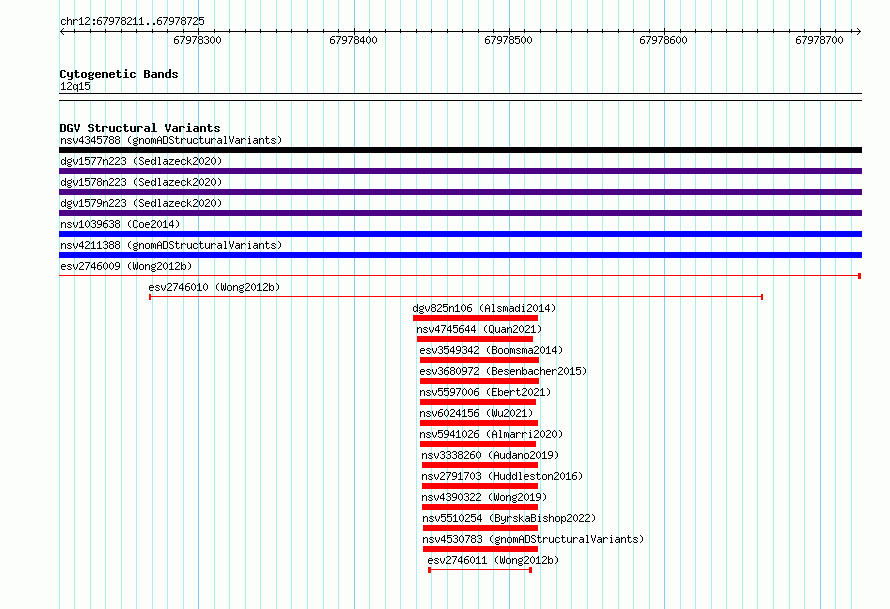This screenshot has width=890, height=609.
Task: Click the dgv825n106 red variant bar
Action: pos(476,318)
